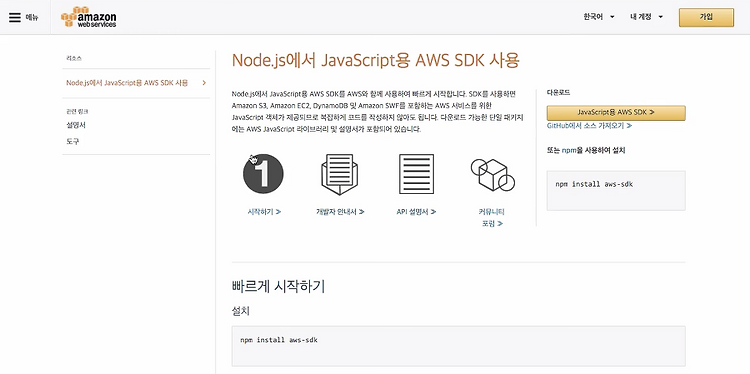Image resolution: width=750 pixels, height=374 pixels.
Task: Click the API 설명서 link
Action: click(x=416, y=211)
